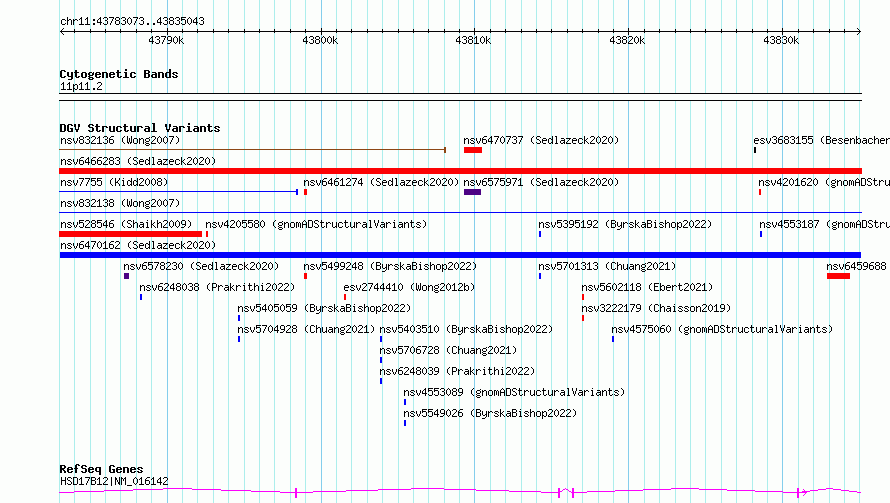Click the nsv528546 (Shaikh2009) label

coord(126,224)
